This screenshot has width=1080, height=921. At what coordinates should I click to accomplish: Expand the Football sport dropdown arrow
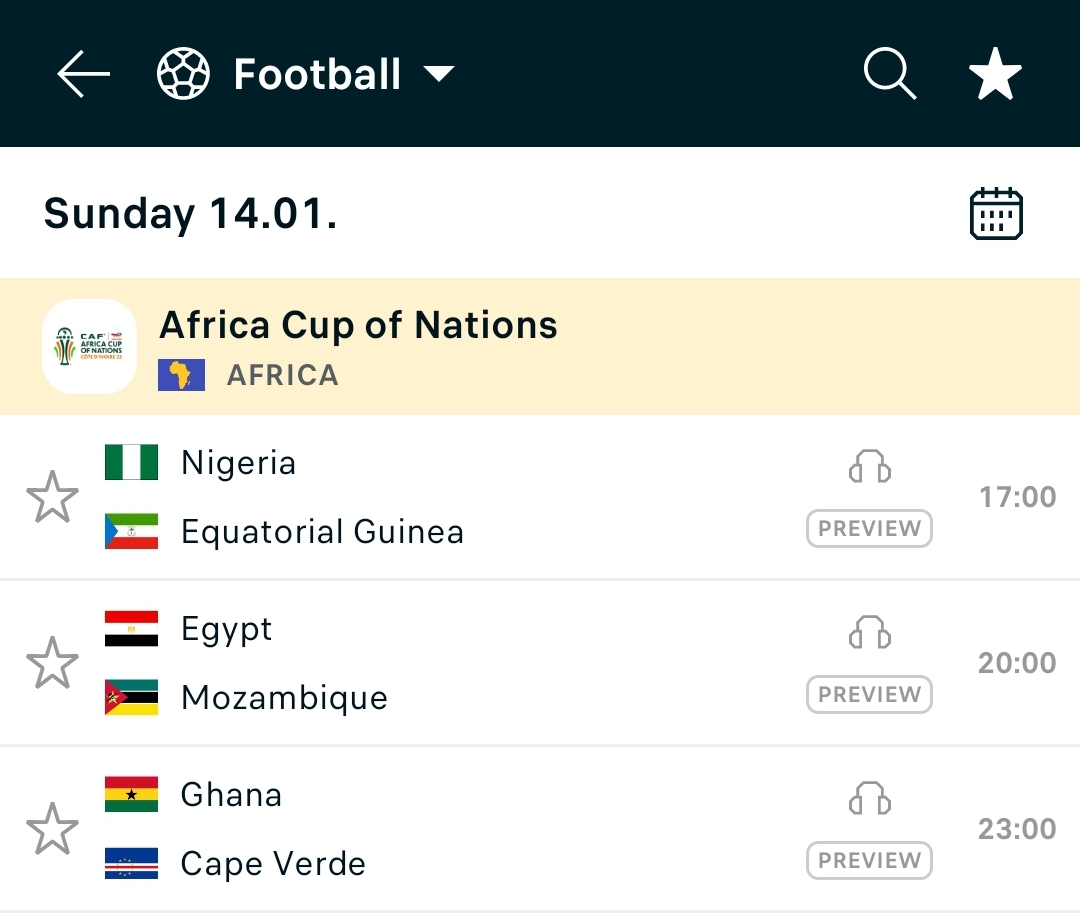tap(438, 75)
